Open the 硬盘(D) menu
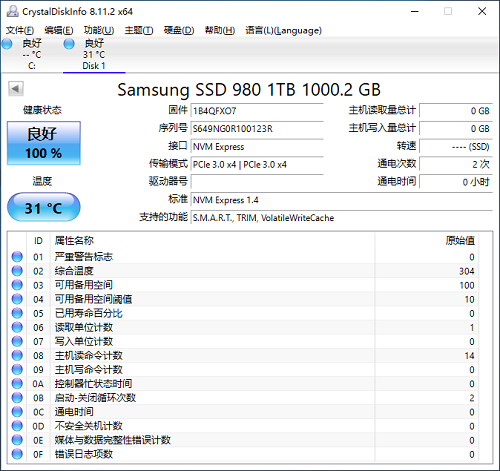This screenshot has width=500, height=471. (x=179, y=30)
